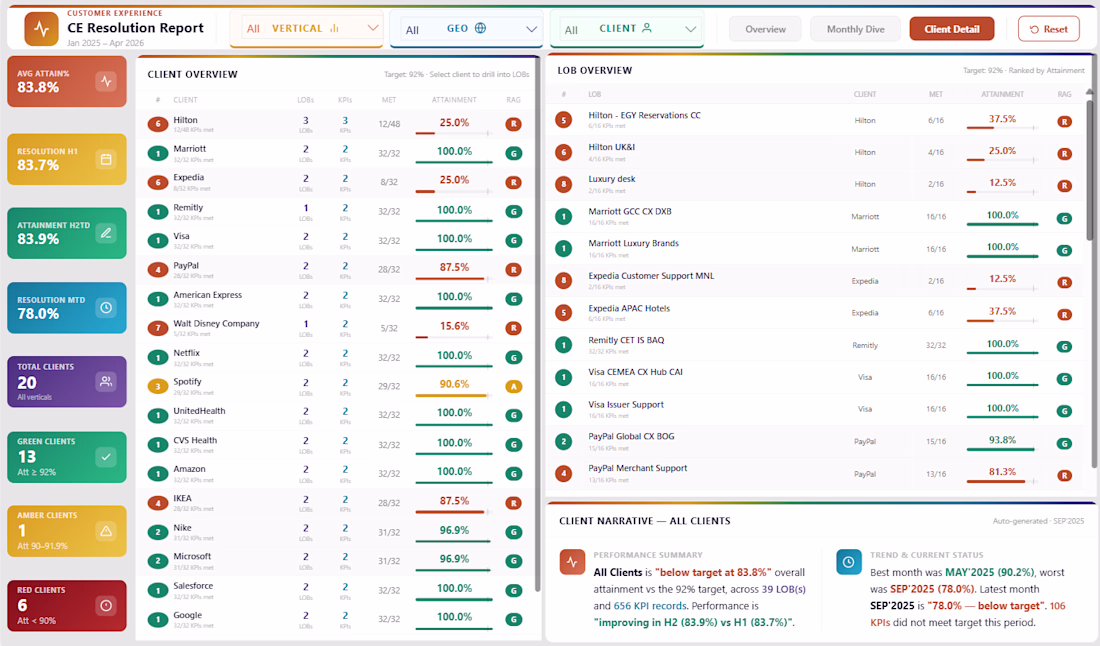Screen dimensions: 1100x646
Task: Click rank badge 8 beside Luxury desk
Action: pos(563,184)
